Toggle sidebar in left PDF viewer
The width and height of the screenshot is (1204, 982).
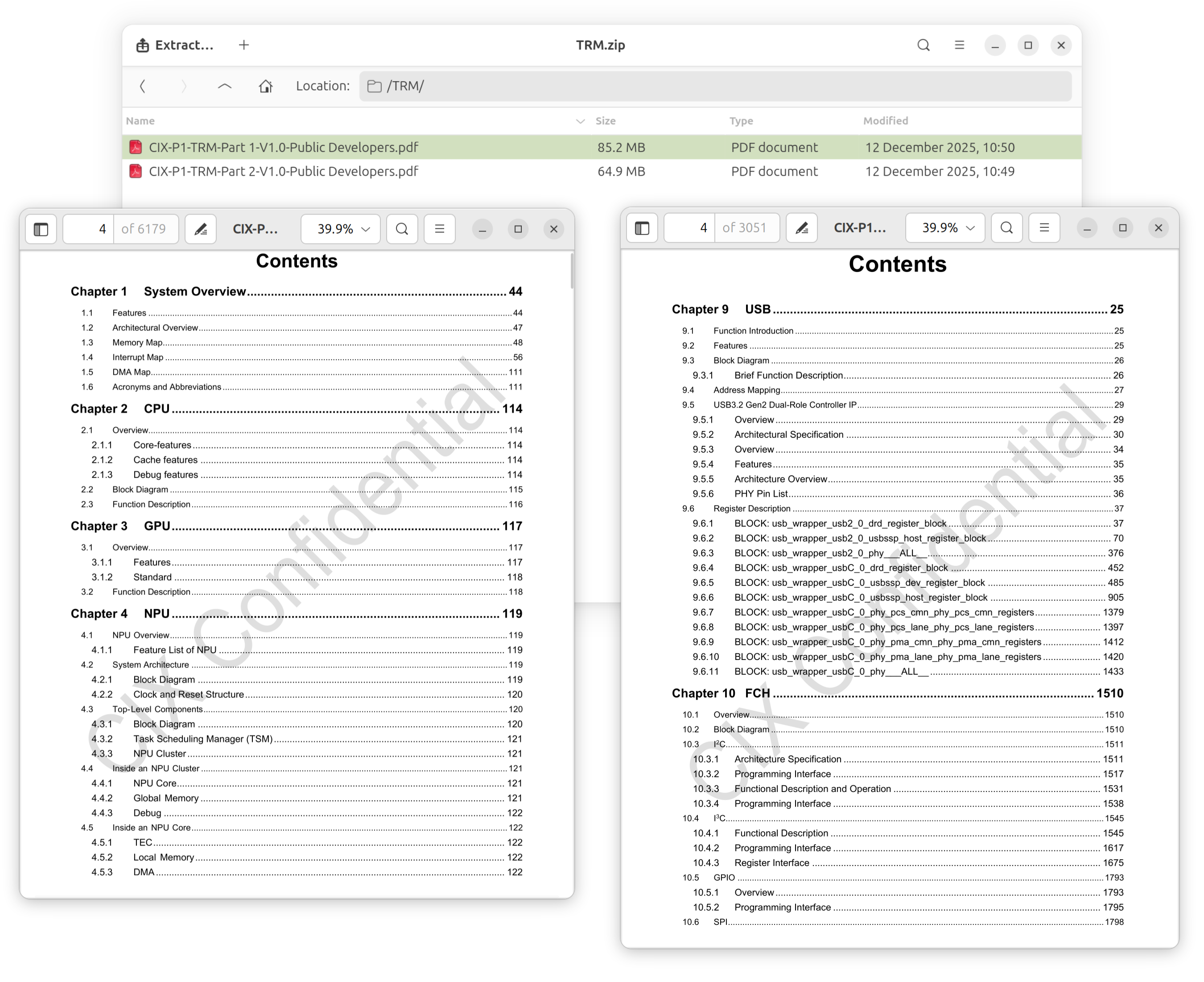click(x=41, y=229)
